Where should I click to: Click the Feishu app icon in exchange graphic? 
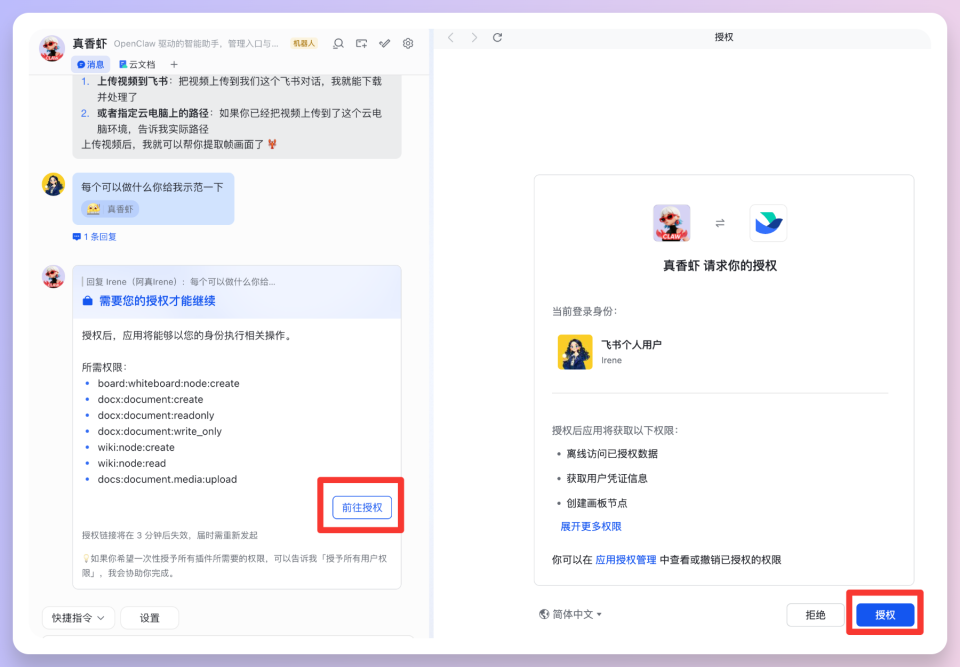(768, 224)
